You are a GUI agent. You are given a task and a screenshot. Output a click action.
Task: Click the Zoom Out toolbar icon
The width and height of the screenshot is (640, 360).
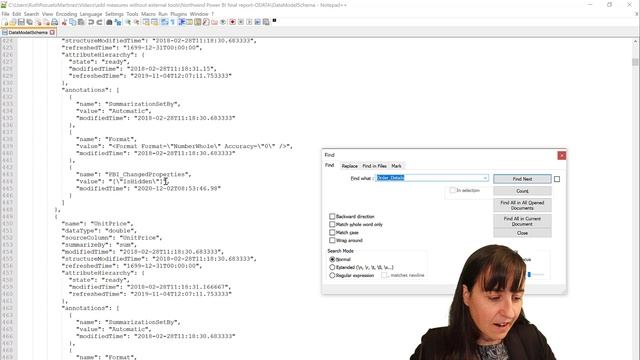point(136,22)
